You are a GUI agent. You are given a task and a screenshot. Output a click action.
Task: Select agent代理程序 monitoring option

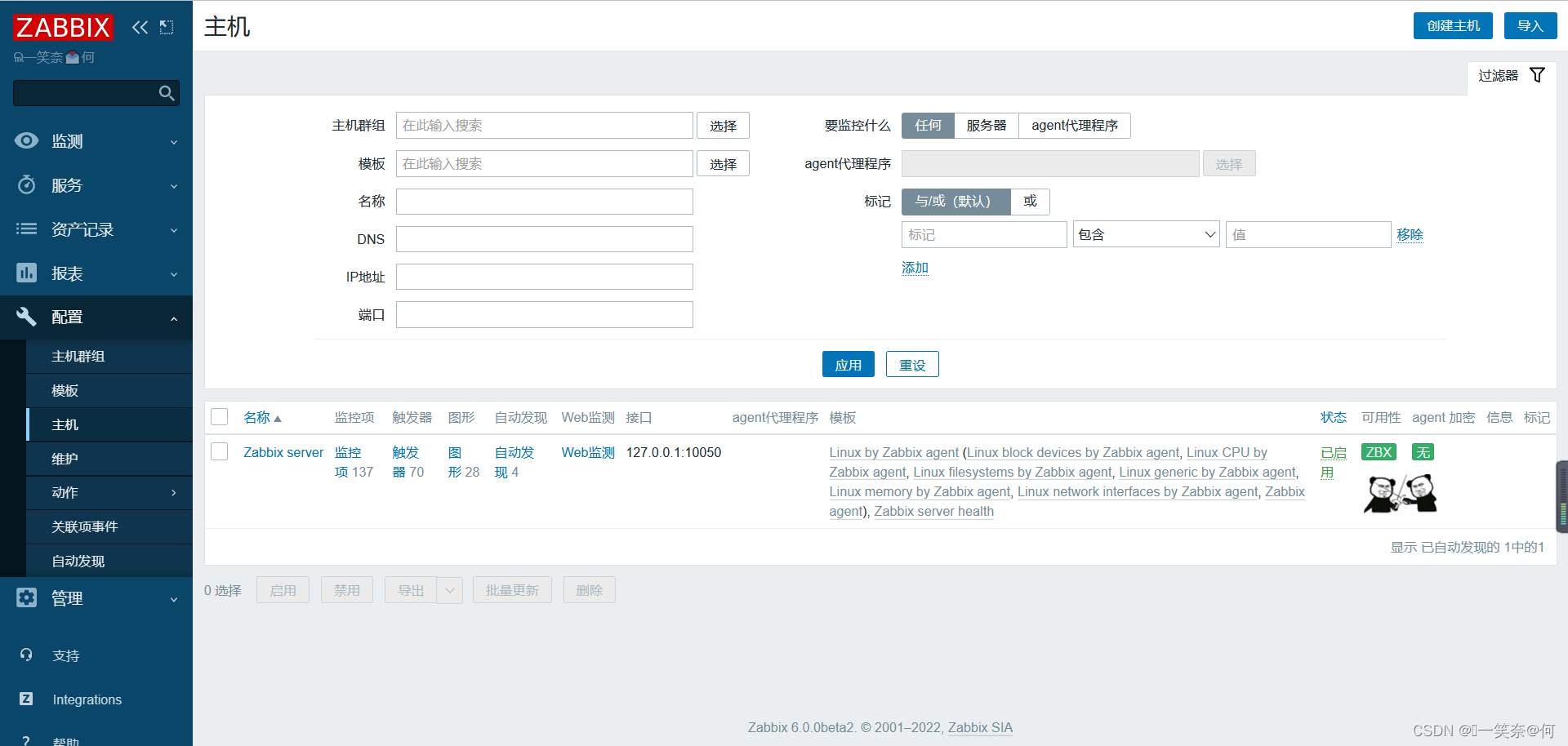pos(1075,126)
